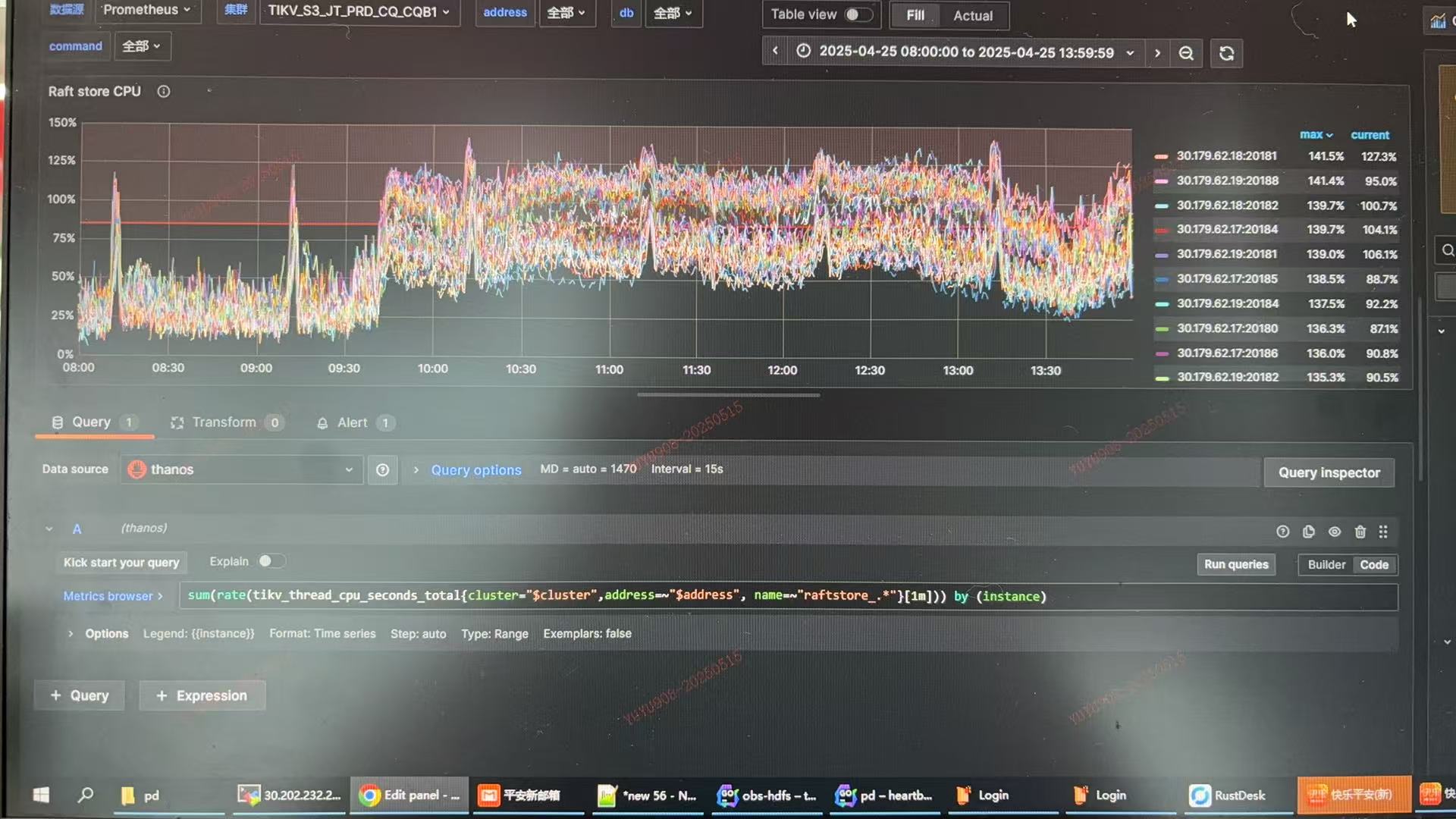
Task: Click the refresh dashboard icon
Action: [1226, 53]
